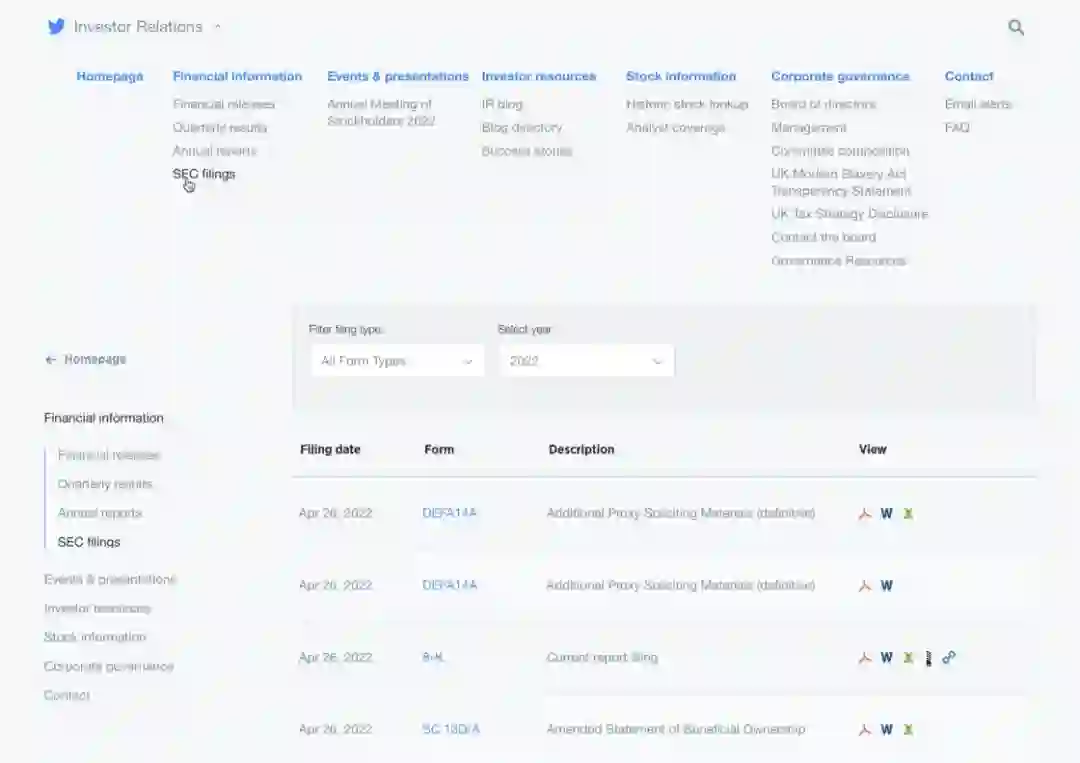Screen dimensions: 1080x763
Task: Open Events & presentations in the left sidebar
Action: click(110, 580)
